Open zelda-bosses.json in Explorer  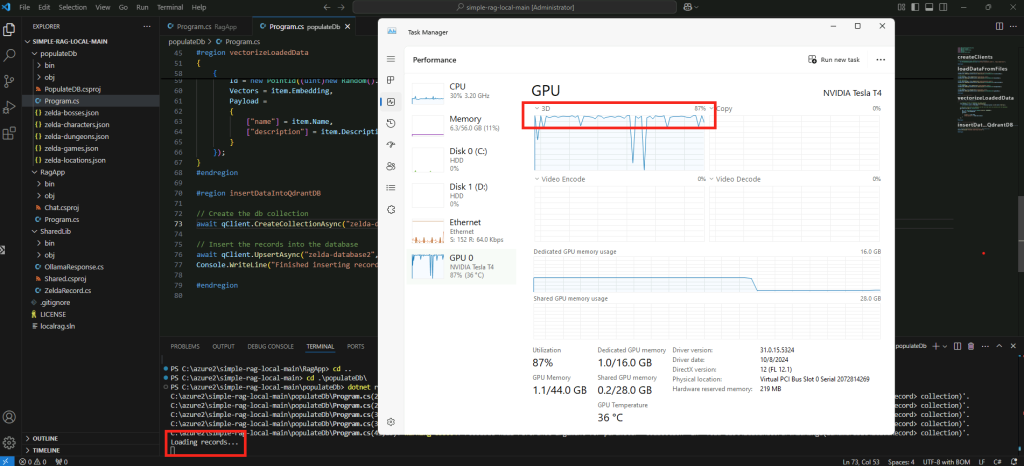[x=71, y=113]
